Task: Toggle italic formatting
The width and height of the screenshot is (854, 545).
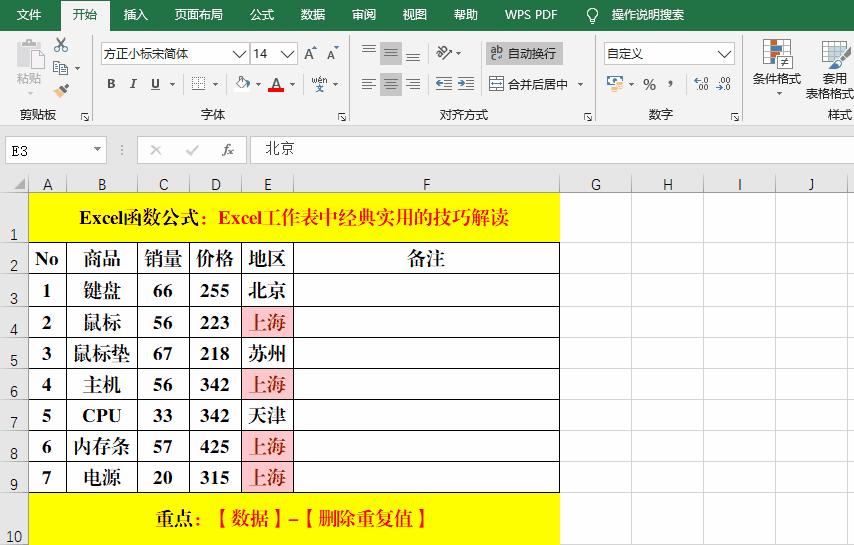Action: (x=133, y=84)
